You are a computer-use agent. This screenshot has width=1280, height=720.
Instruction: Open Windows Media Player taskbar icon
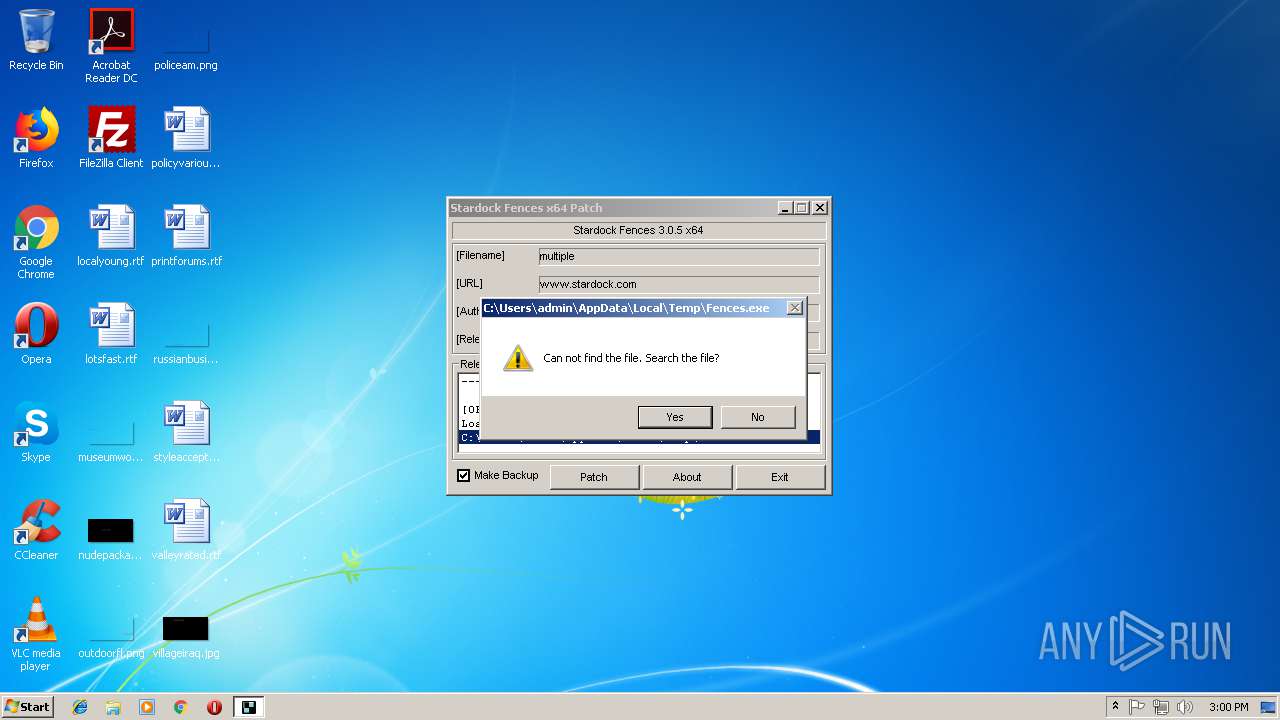pos(147,707)
